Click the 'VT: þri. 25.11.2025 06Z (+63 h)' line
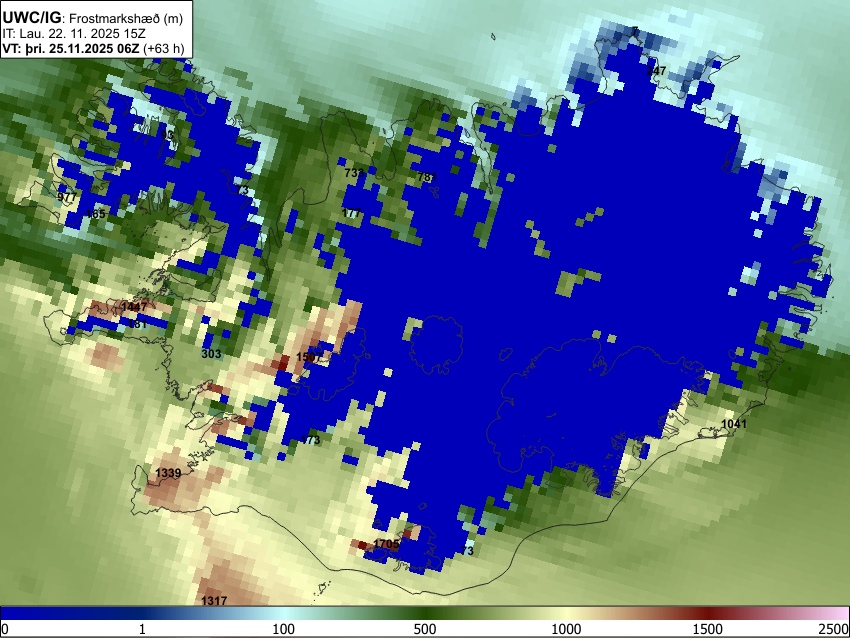 93,48
